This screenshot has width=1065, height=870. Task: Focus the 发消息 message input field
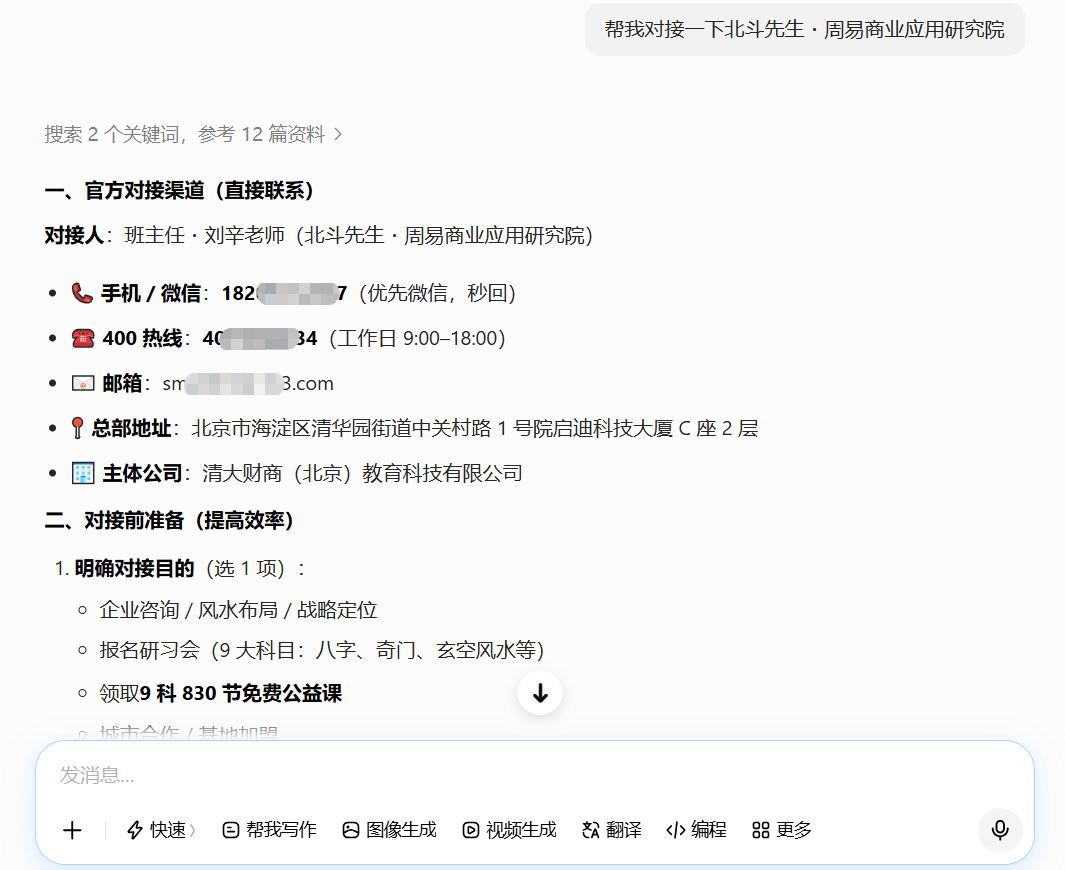click(535, 775)
